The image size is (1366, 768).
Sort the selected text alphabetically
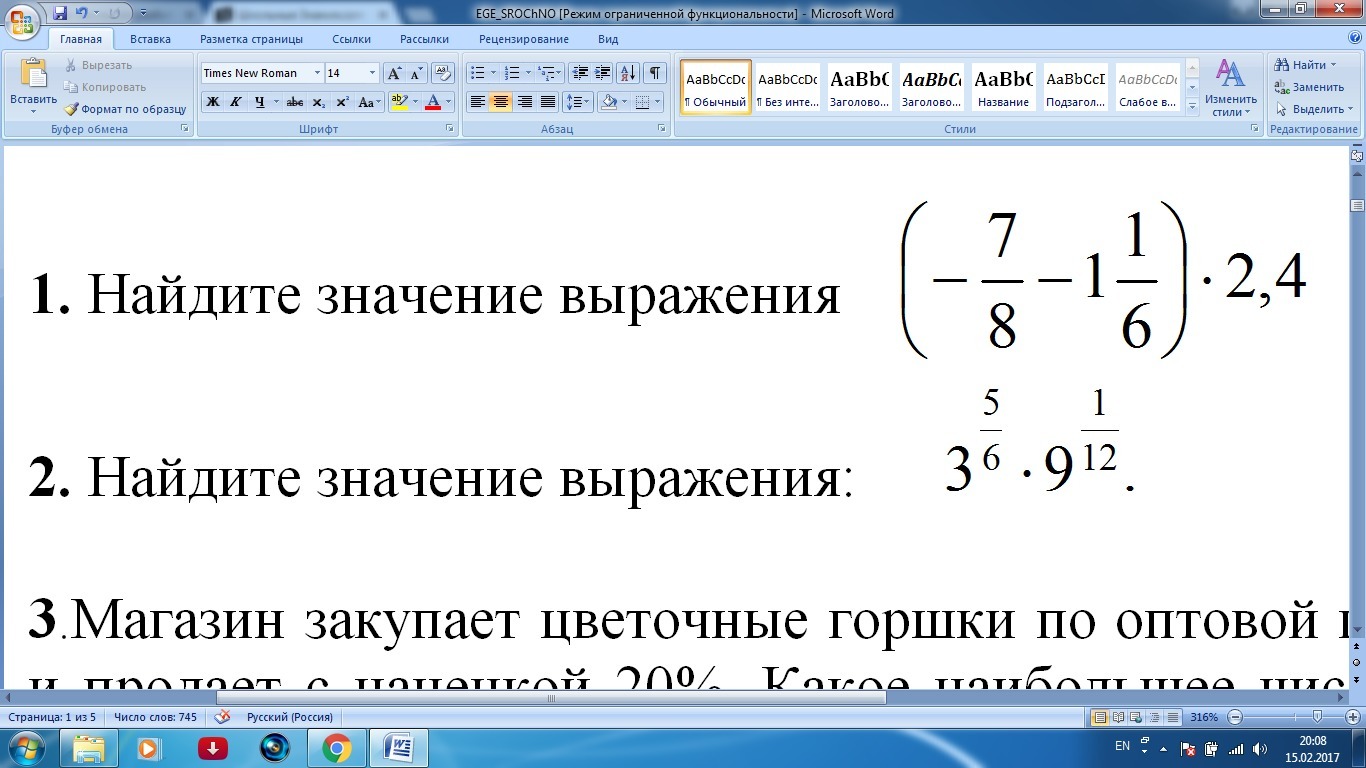[x=628, y=73]
